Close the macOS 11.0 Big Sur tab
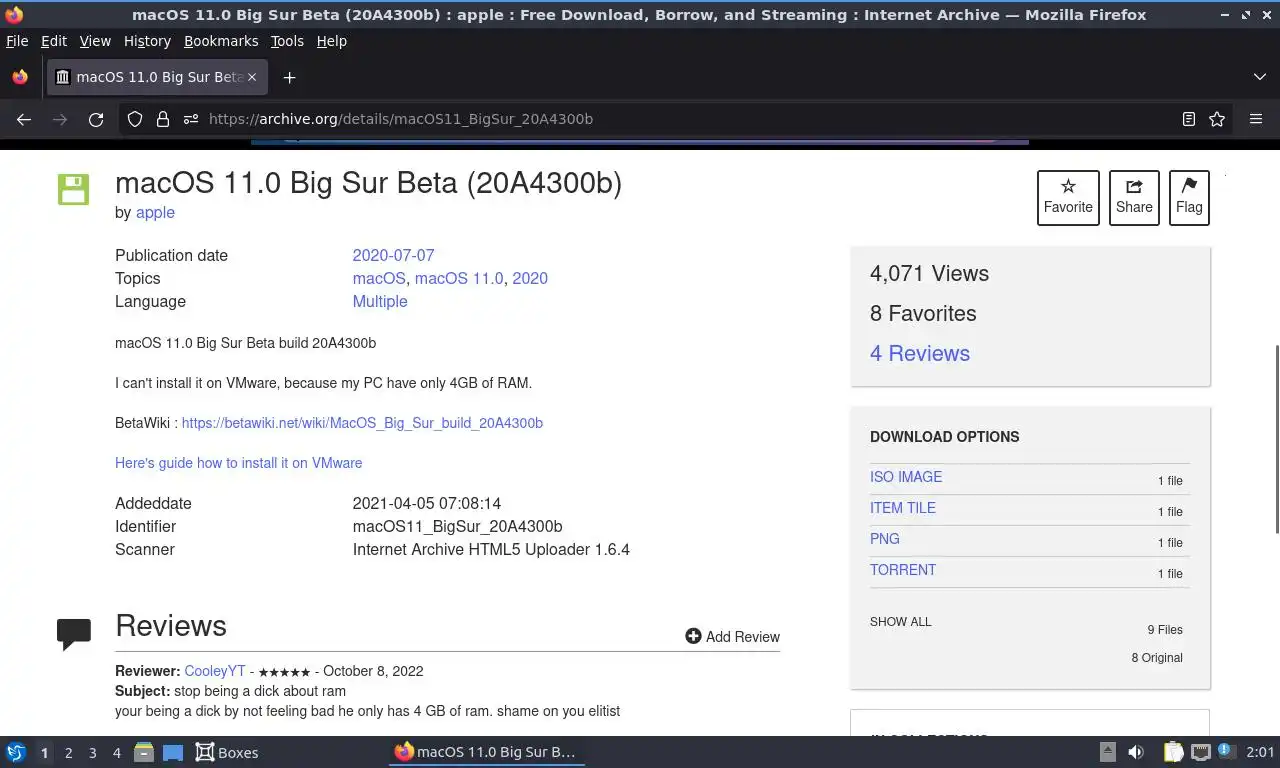The height and width of the screenshot is (768, 1280). 252,77
